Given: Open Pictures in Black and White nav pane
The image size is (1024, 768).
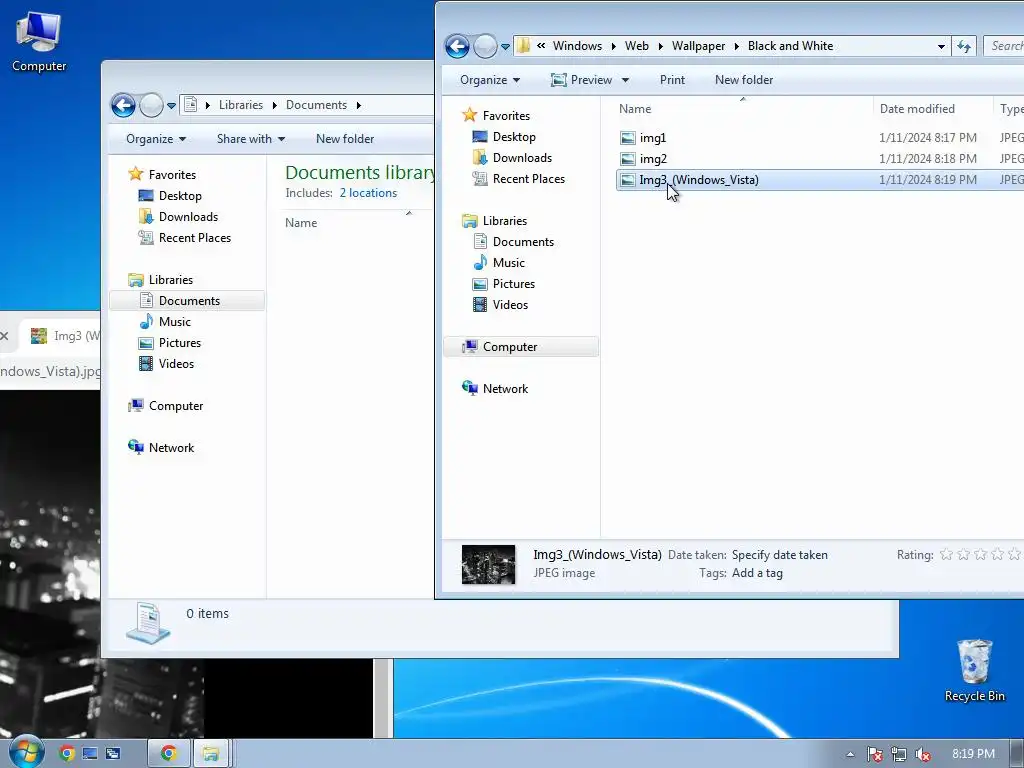Looking at the screenshot, I should coord(514,283).
